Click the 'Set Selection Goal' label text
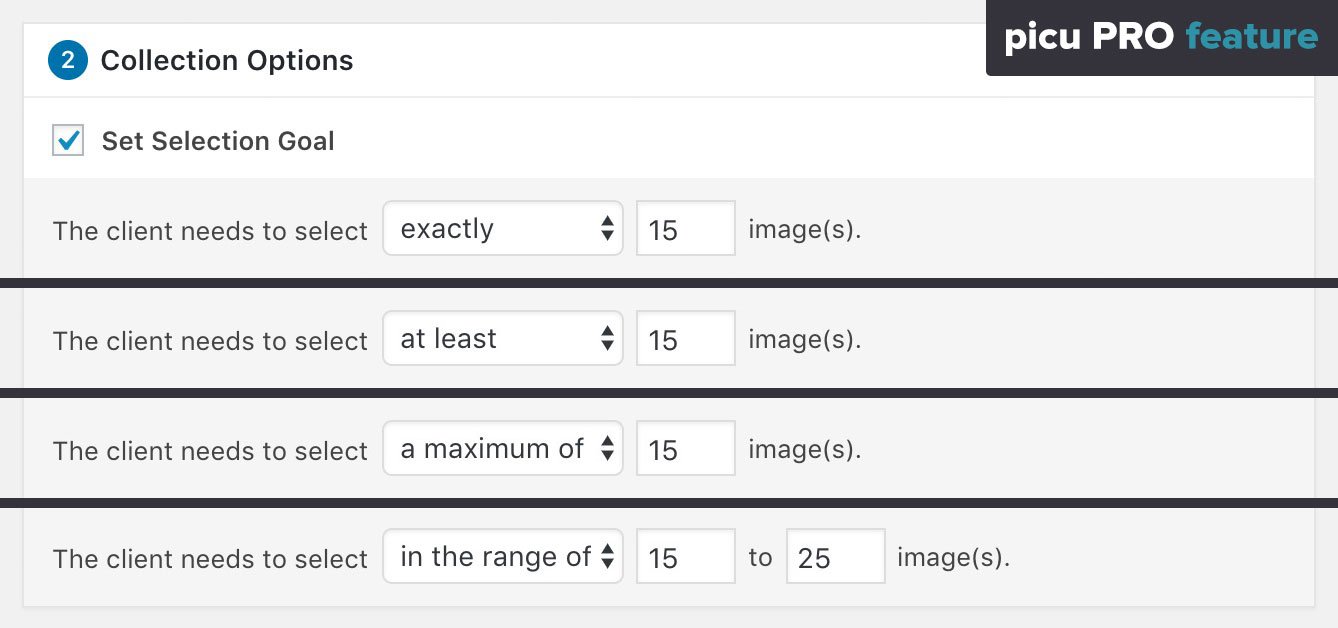This screenshot has height=628, width=1338. (218, 141)
